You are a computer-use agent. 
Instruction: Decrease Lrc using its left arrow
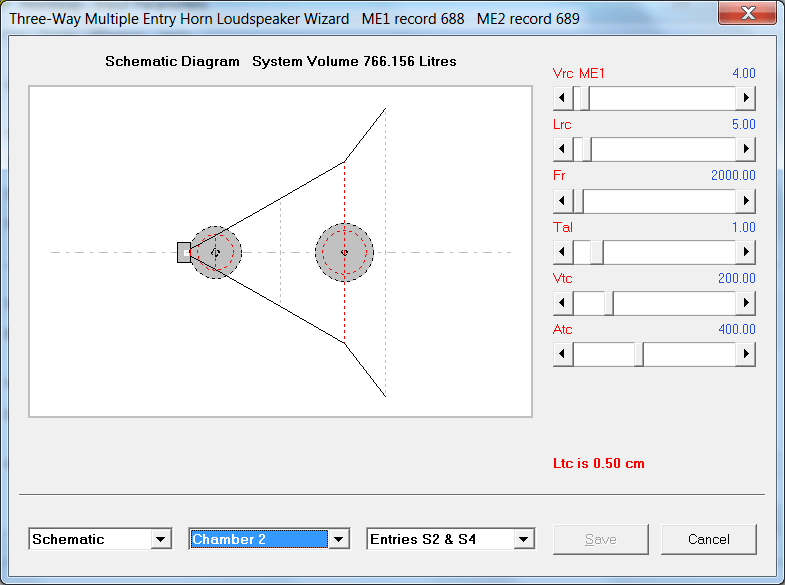click(x=563, y=149)
